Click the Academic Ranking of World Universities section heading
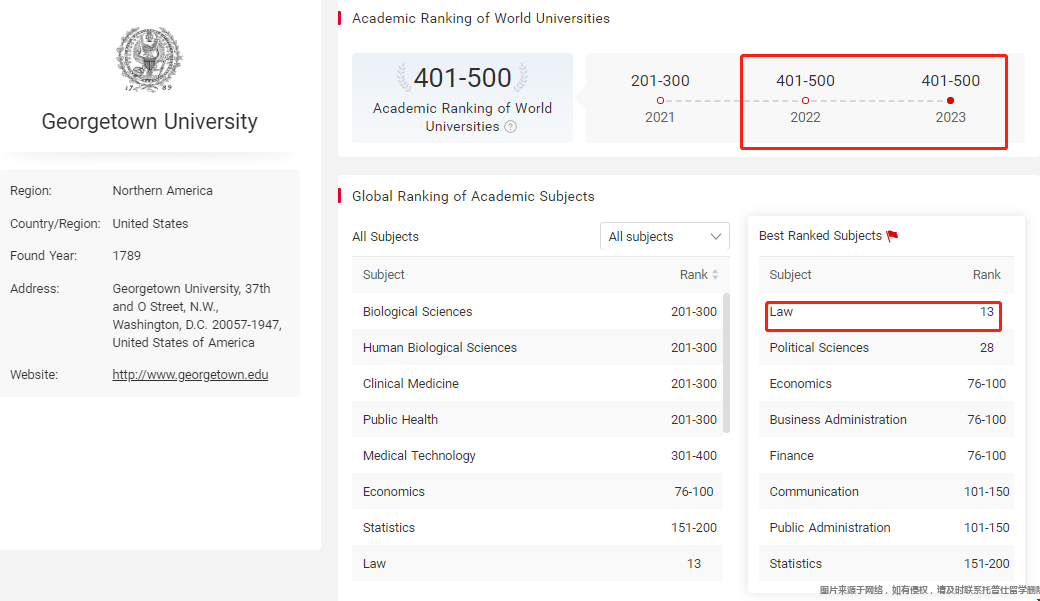 (481, 19)
